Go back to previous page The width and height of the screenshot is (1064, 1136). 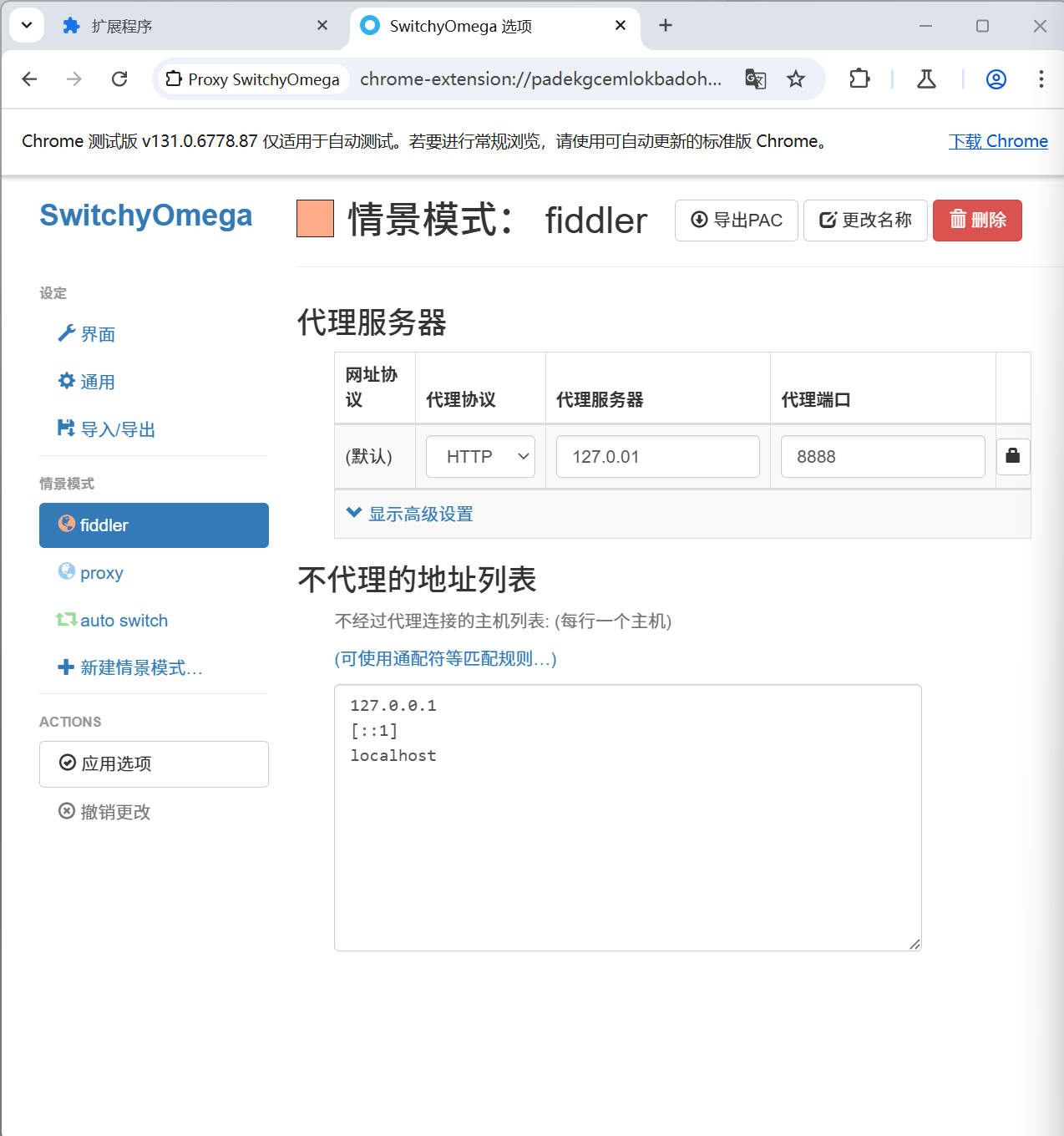point(30,79)
